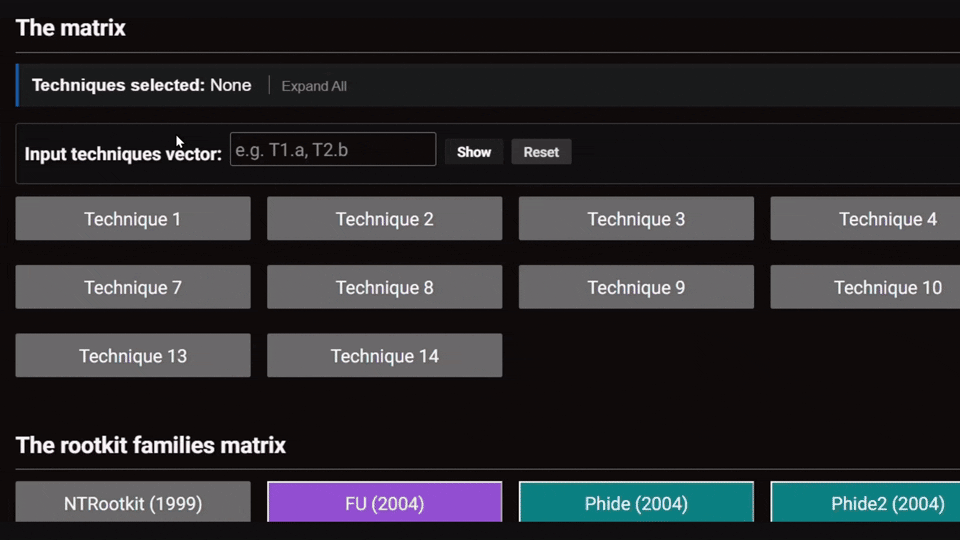
Task: Click the Expand All link
Action: coord(314,86)
